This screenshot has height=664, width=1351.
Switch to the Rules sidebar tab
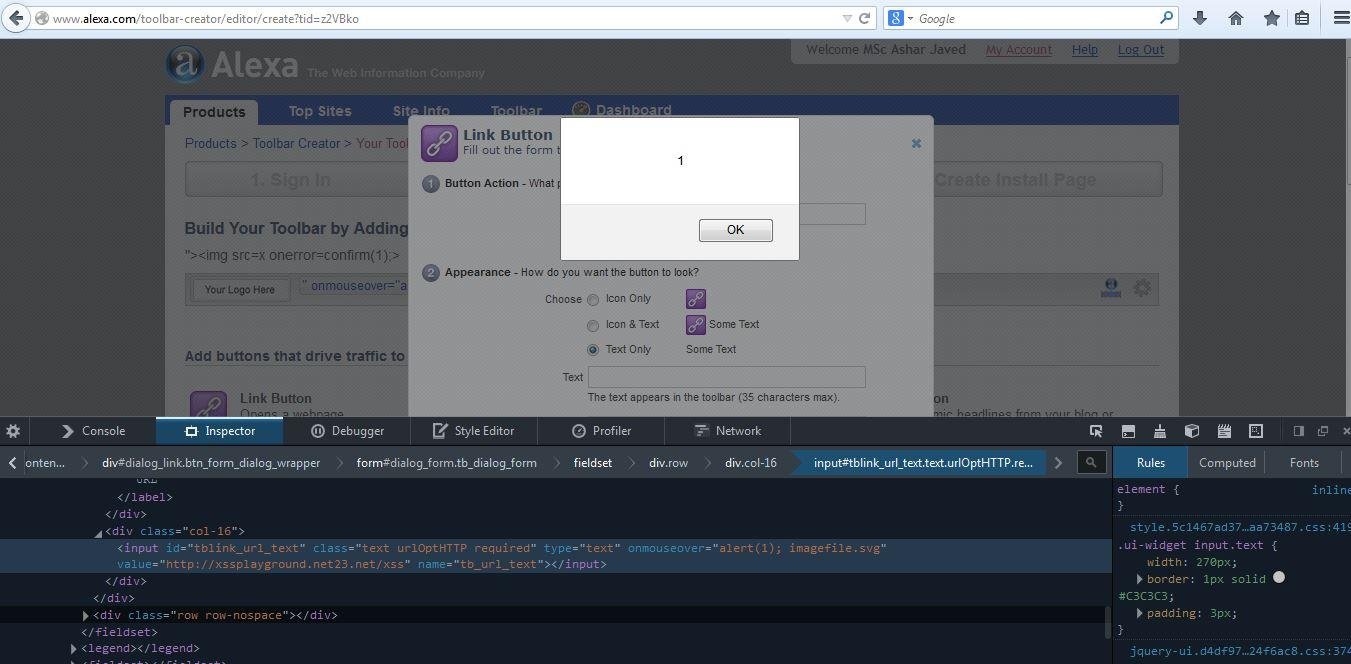click(x=1150, y=462)
